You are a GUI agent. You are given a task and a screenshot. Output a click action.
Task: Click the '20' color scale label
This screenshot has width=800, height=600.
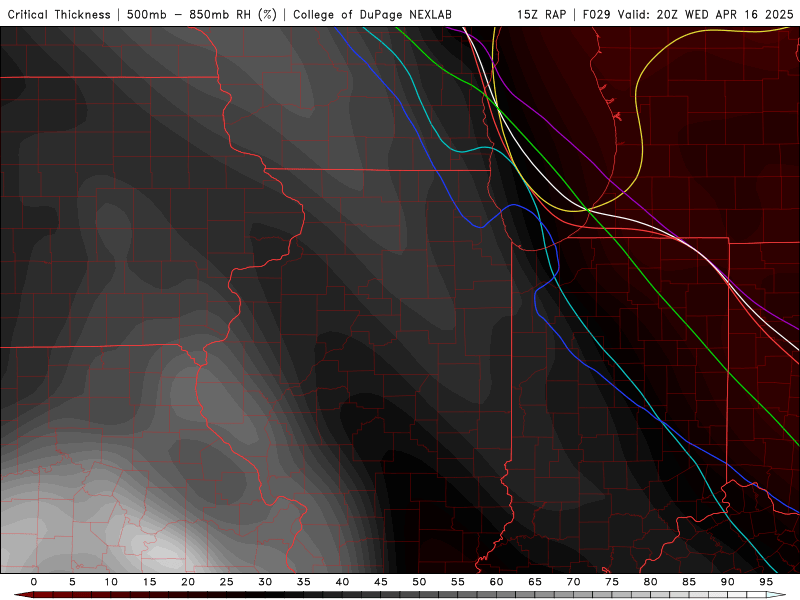[188, 582]
